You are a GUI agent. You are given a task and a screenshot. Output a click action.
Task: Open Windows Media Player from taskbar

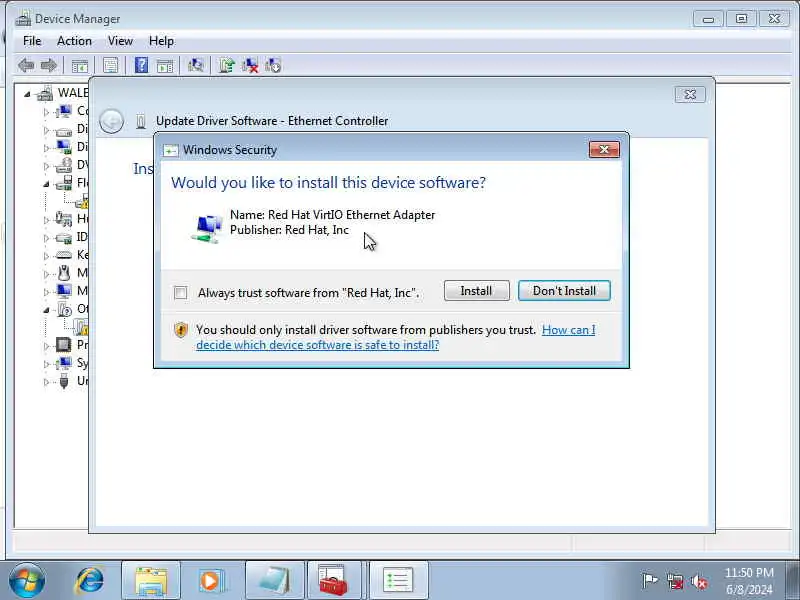212,581
